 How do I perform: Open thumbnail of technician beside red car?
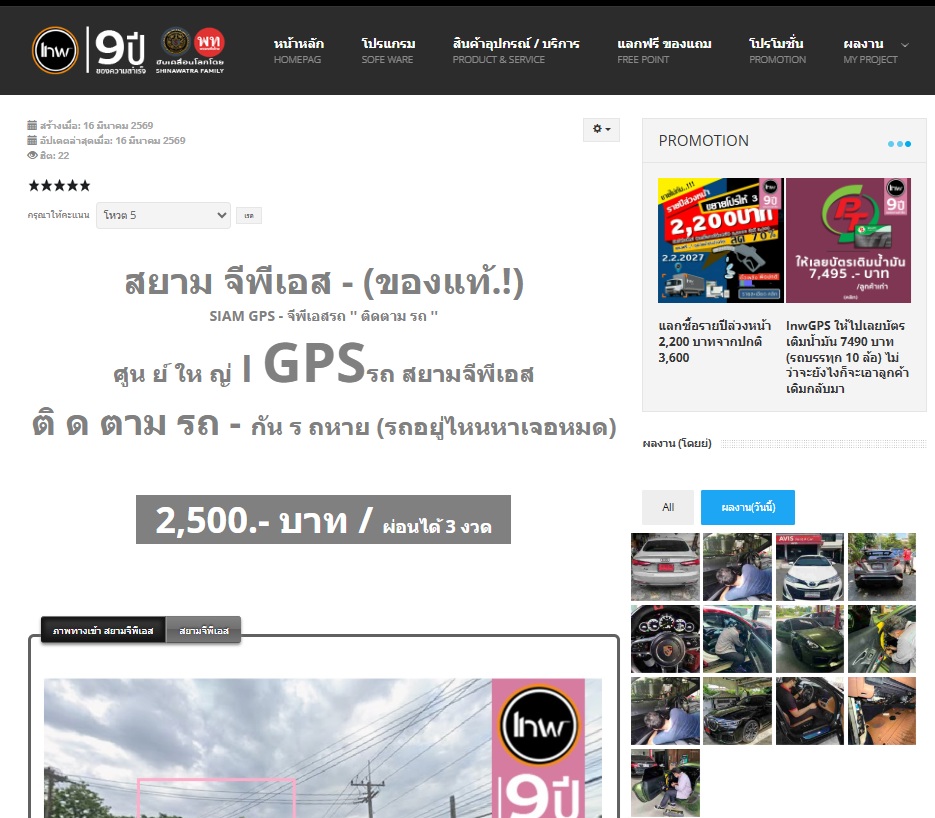pos(737,639)
